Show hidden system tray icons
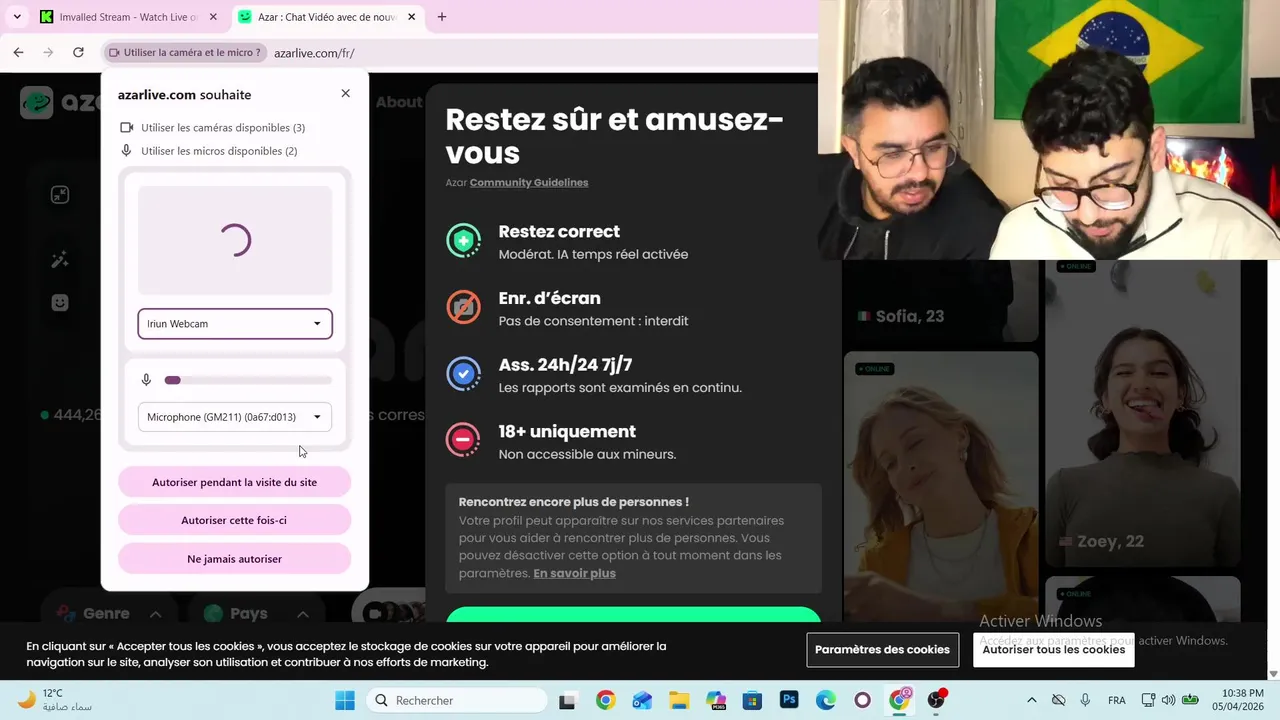Screen dimensions: 1280x720 coord(1031,700)
